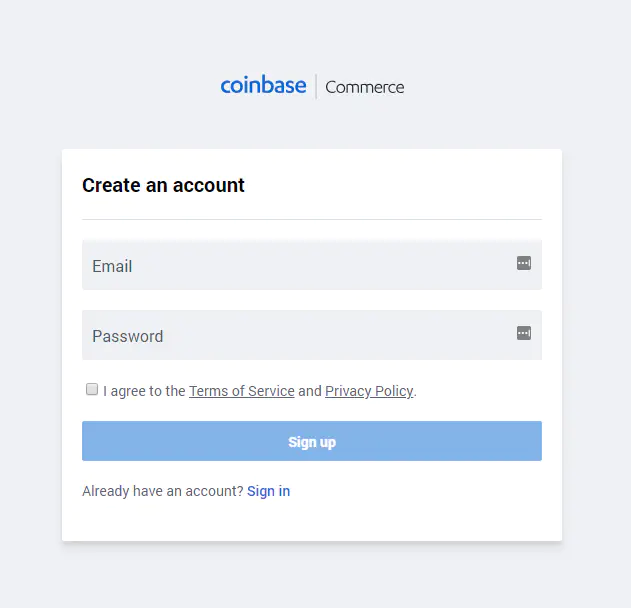This screenshot has width=631, height=608.
Task: Focus the Email input field
Action: coord(300,265)
